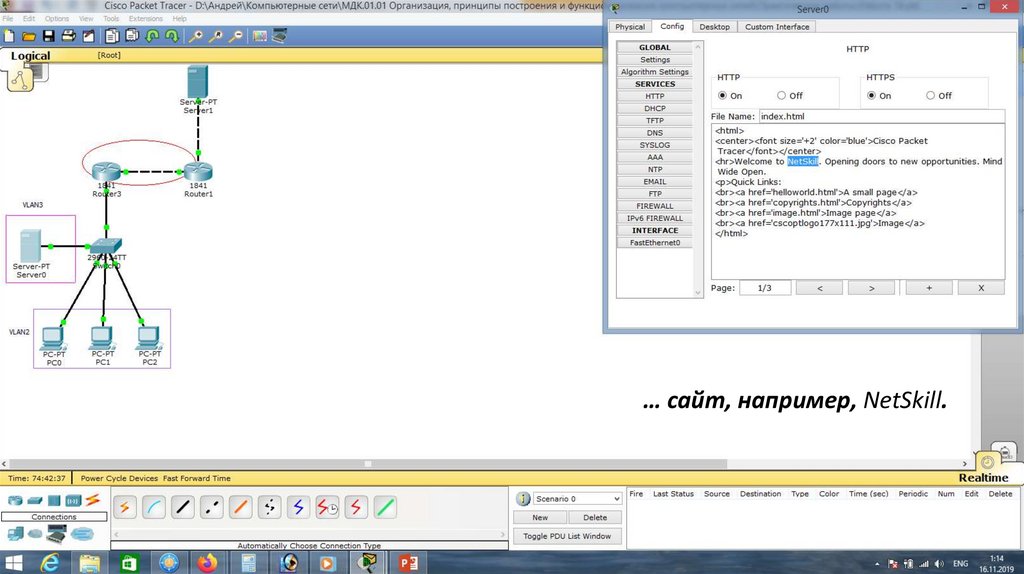Choose the Console cable icon
This screenshot has width=1024, height=574.
153,507
